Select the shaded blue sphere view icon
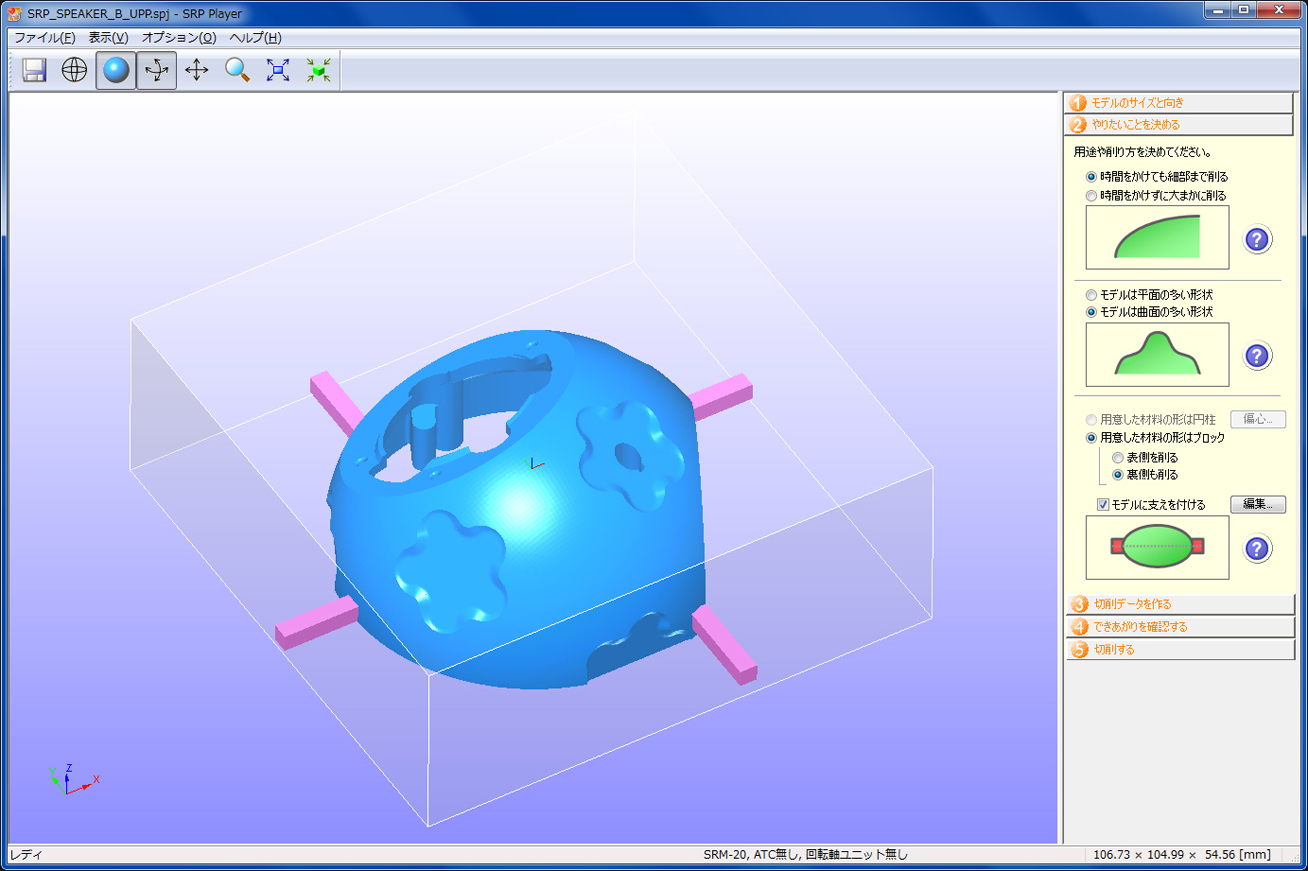The height and width of the screenshot is (871, 1308). tap(116, 70)
